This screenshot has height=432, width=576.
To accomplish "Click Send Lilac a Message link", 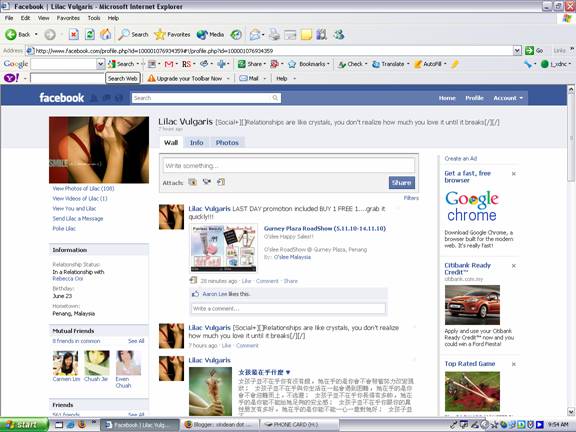I will coord(78,219).
